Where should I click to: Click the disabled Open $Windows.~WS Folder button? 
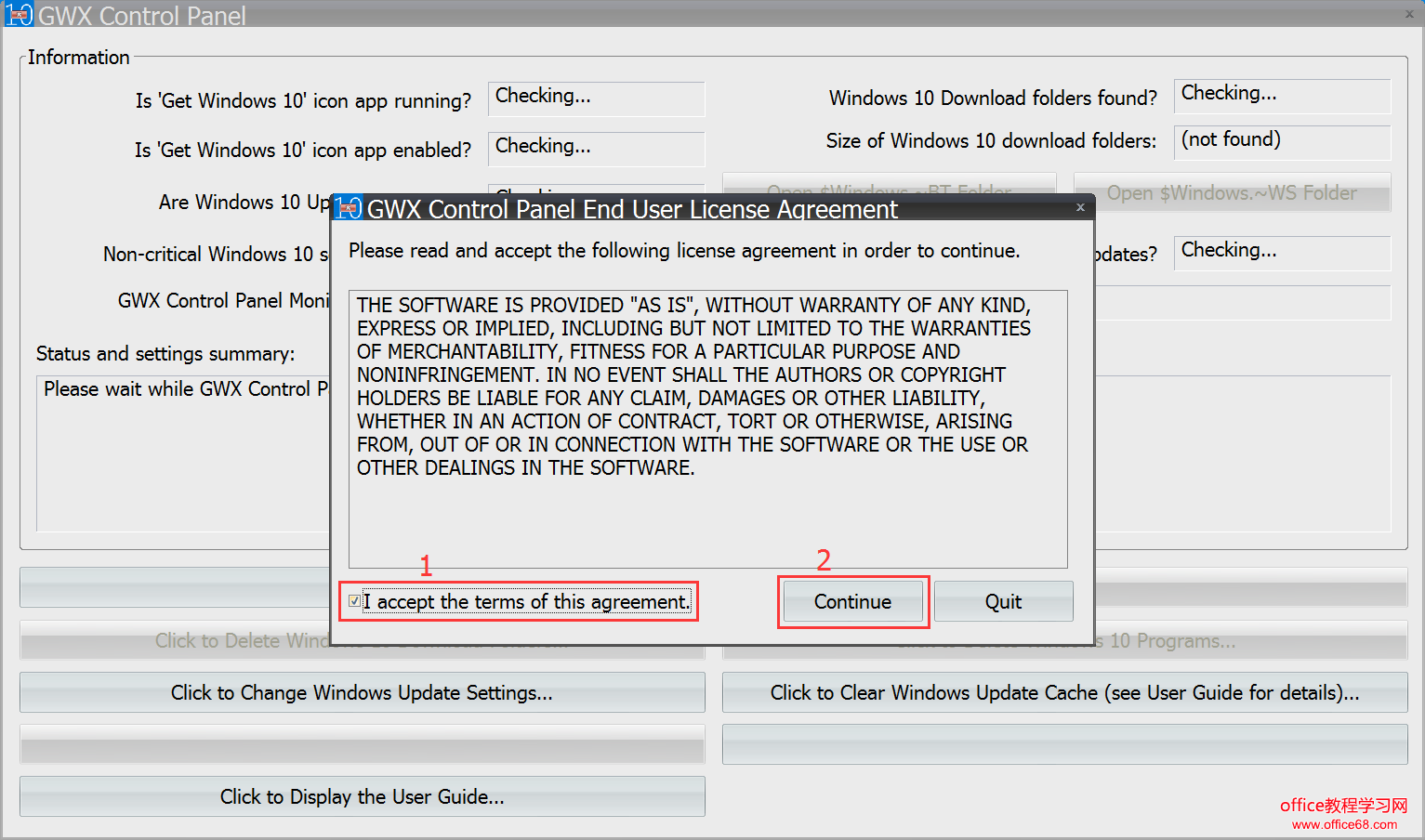pyautogui.click(x=1232, y=193)
